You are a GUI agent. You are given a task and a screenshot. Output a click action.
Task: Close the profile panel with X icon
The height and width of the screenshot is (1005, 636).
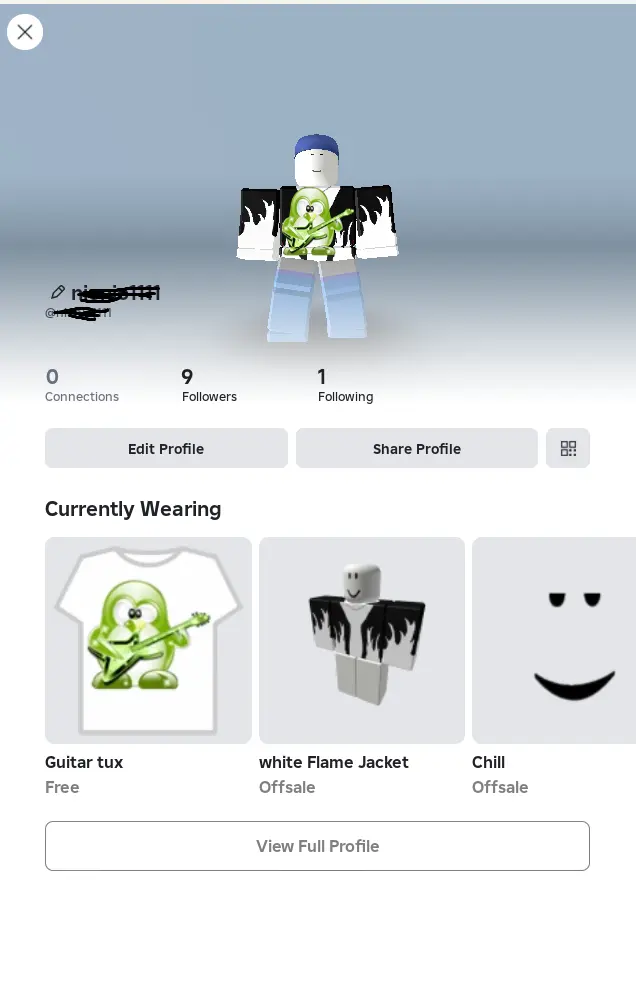pos(25,32)
